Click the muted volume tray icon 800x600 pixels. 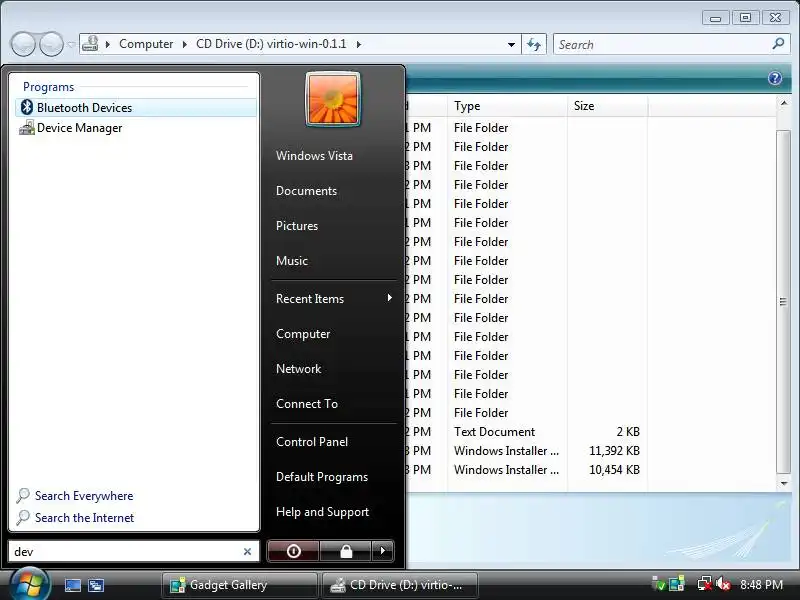pyautogui.click(x=723, y=584)
